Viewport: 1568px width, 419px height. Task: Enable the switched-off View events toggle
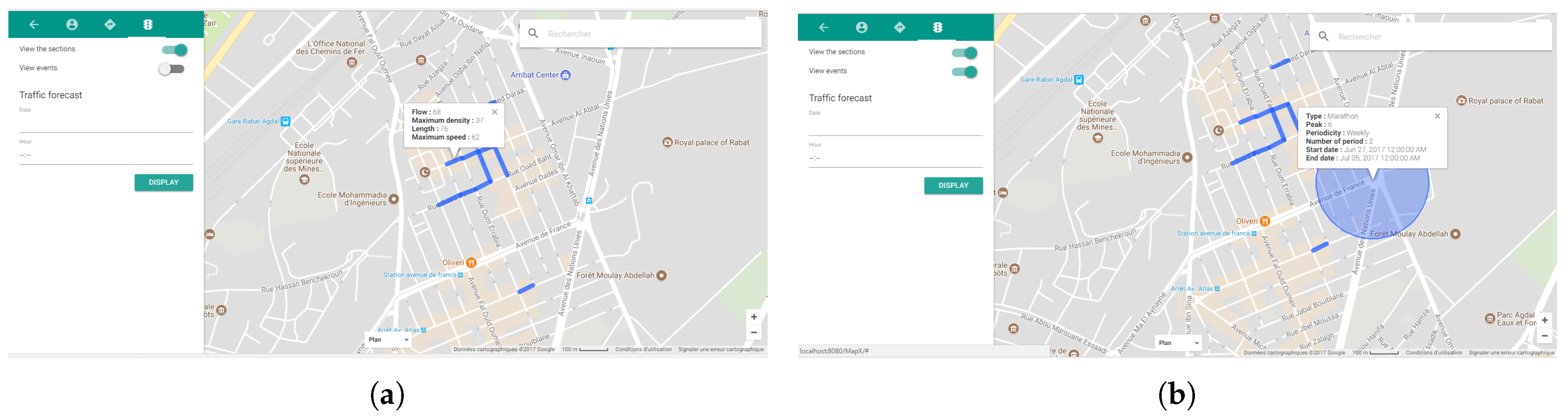(x=172, y=69)
